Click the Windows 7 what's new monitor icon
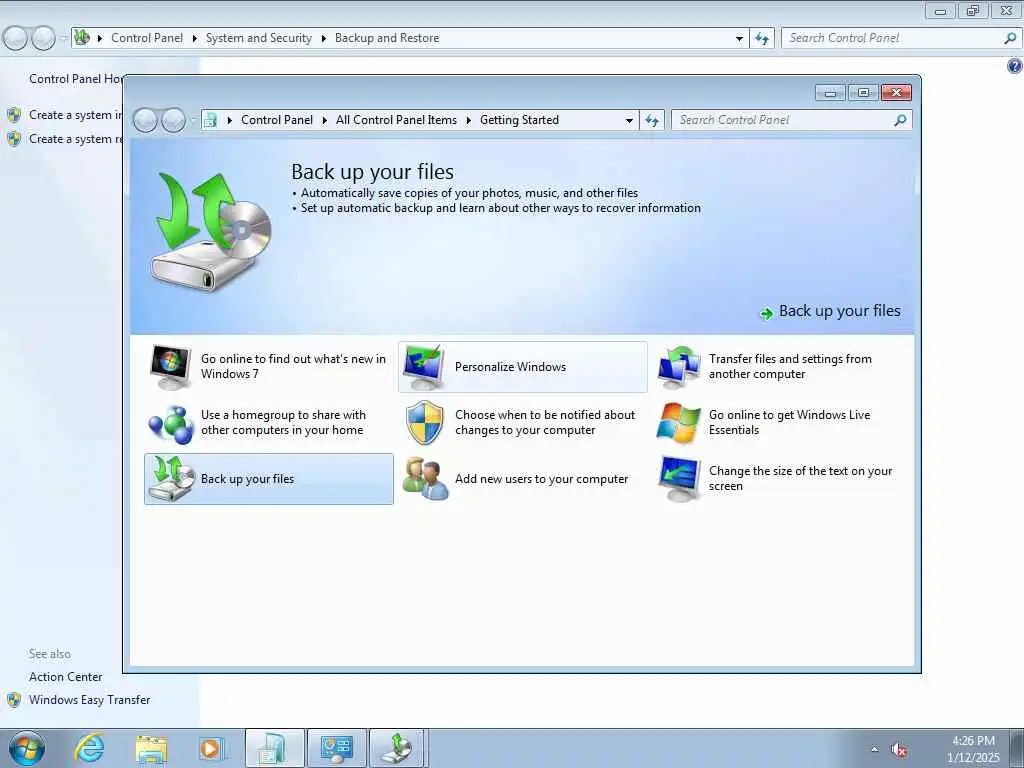This screenshot has height=768, width=1024. coord(170,367)
